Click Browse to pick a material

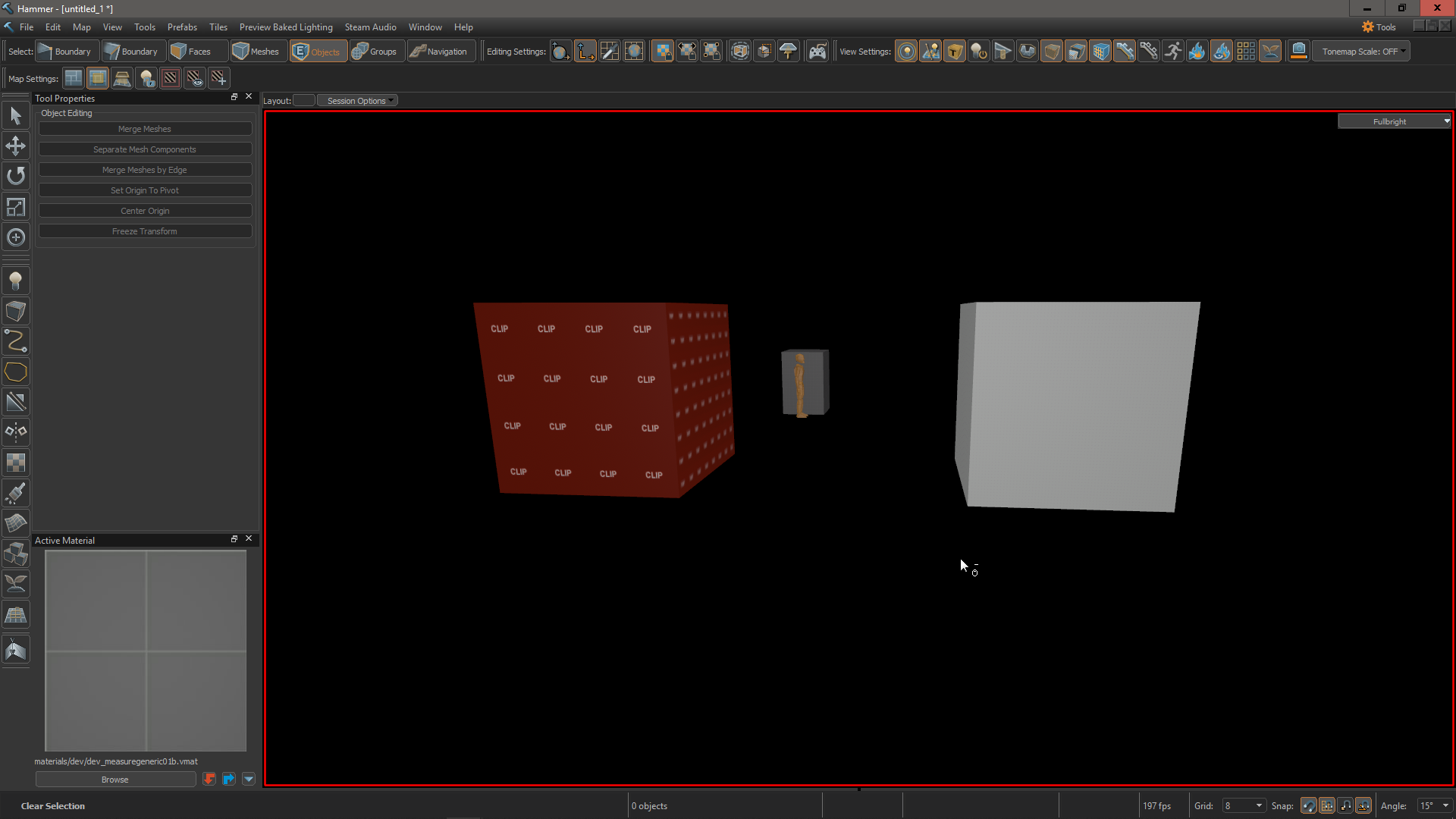tap(115, 779)
